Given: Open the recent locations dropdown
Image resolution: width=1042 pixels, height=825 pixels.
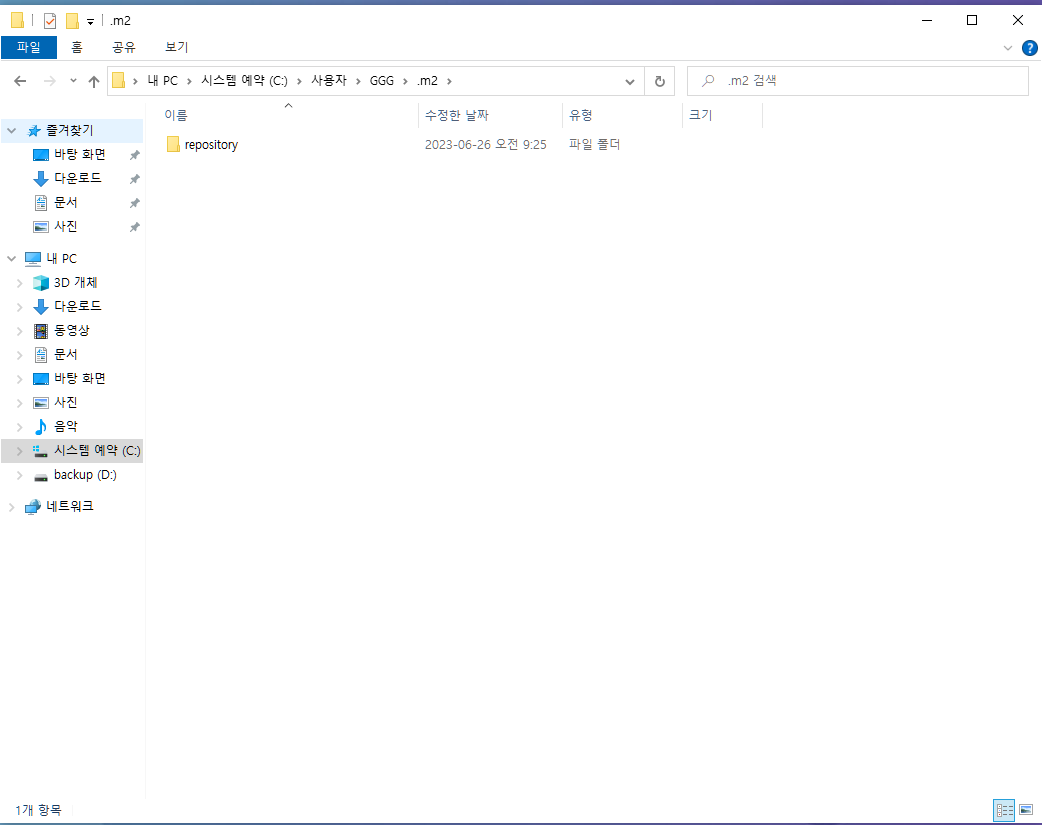Looking at the screenshot, I should coord(73,81).
